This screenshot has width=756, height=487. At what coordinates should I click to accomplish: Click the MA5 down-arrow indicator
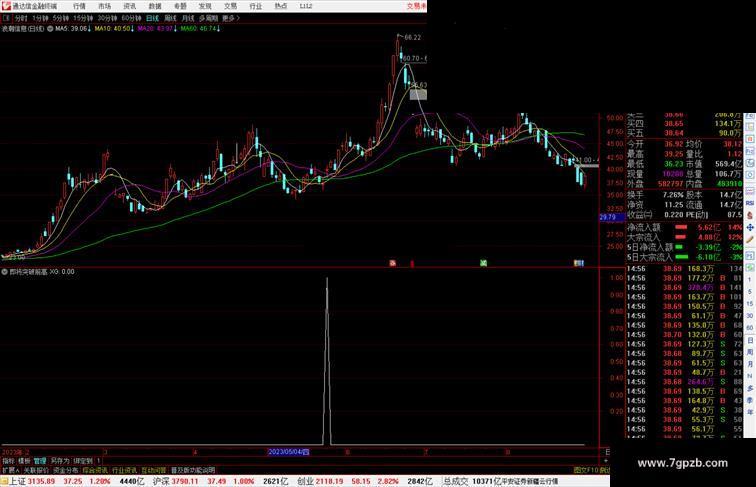[89, 29]
